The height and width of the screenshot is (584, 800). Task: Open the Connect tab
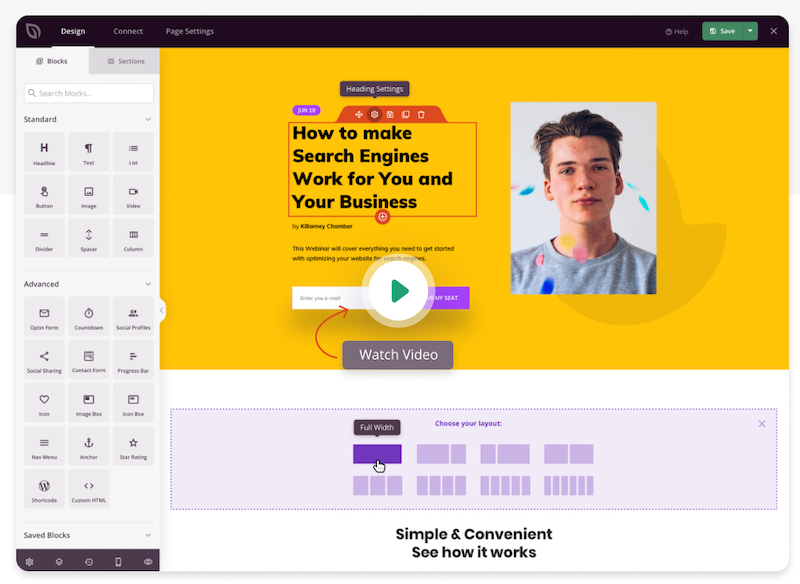128,31
